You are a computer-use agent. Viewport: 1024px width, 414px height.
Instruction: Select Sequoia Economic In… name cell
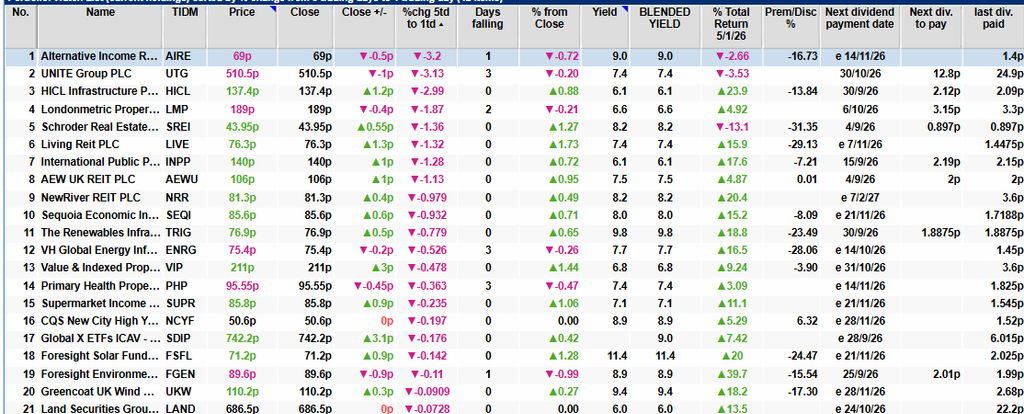pyautogui.click(x=99, y=215)
